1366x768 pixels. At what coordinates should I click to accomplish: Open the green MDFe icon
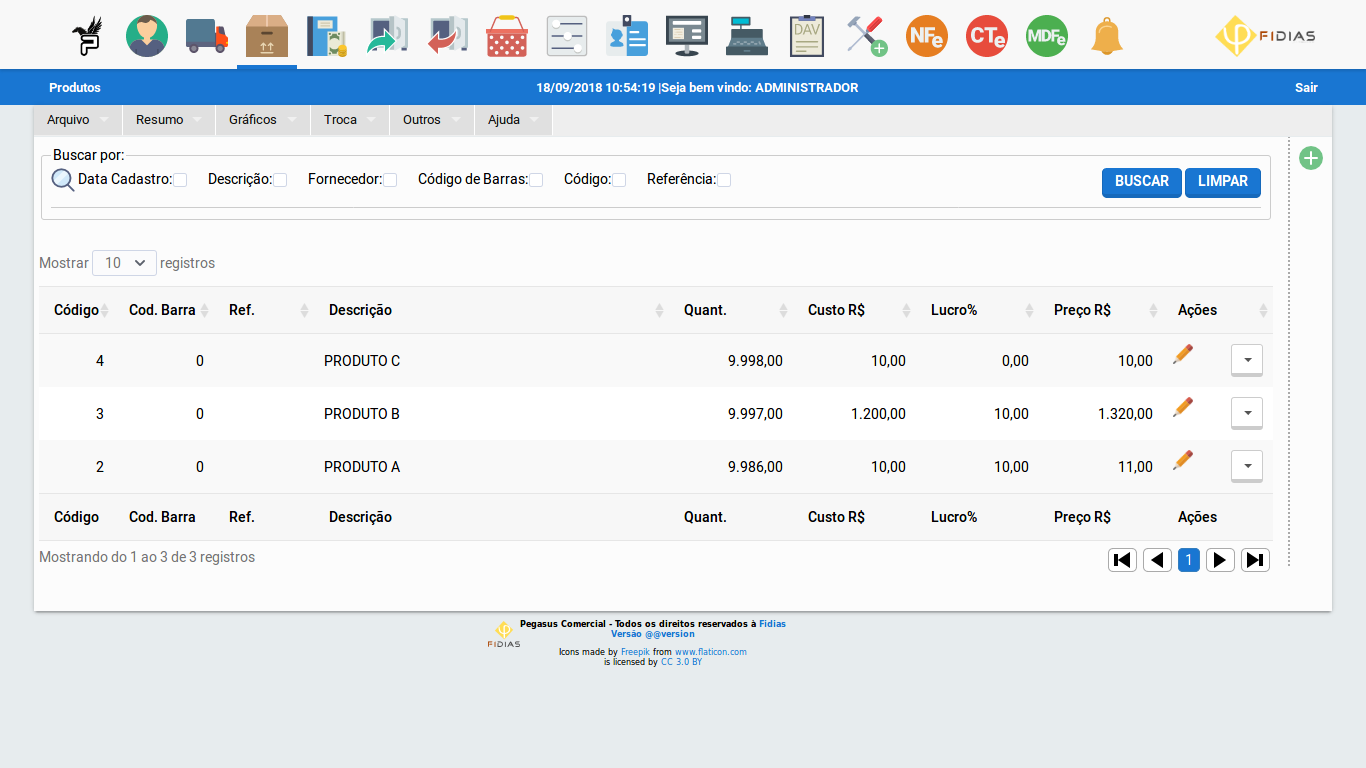point(1046,36)
